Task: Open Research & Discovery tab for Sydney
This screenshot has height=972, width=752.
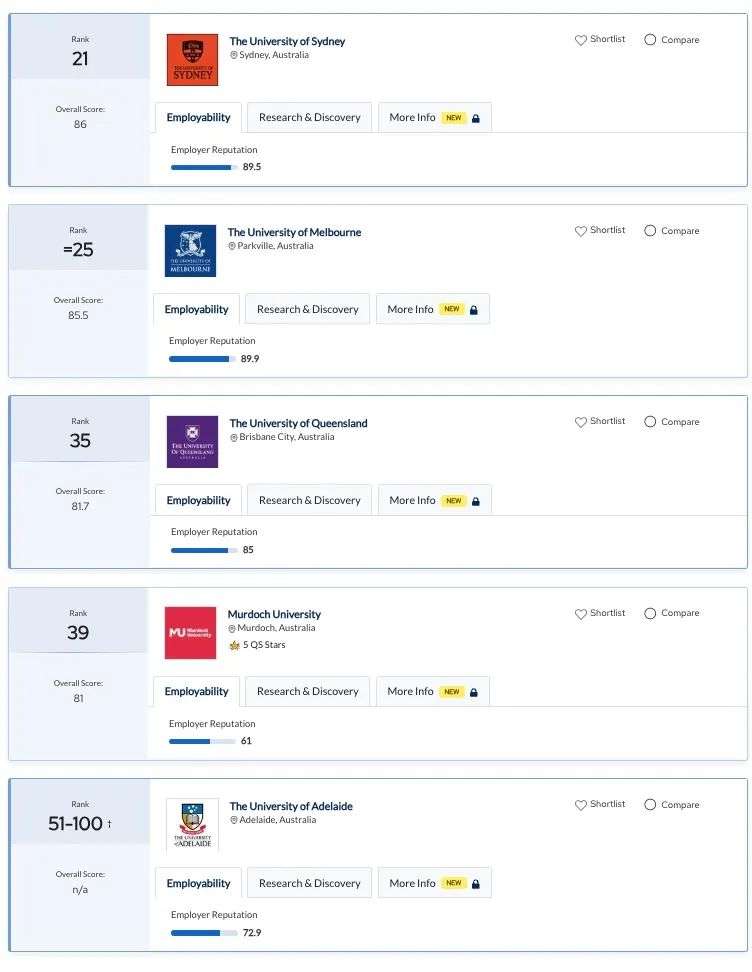Action: coord(309,117)
